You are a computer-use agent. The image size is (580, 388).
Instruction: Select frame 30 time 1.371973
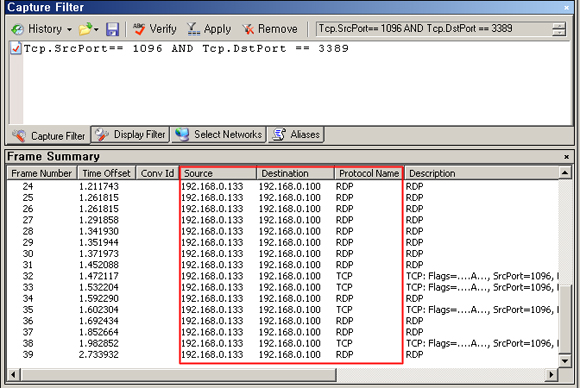click(x=98, y=254)
